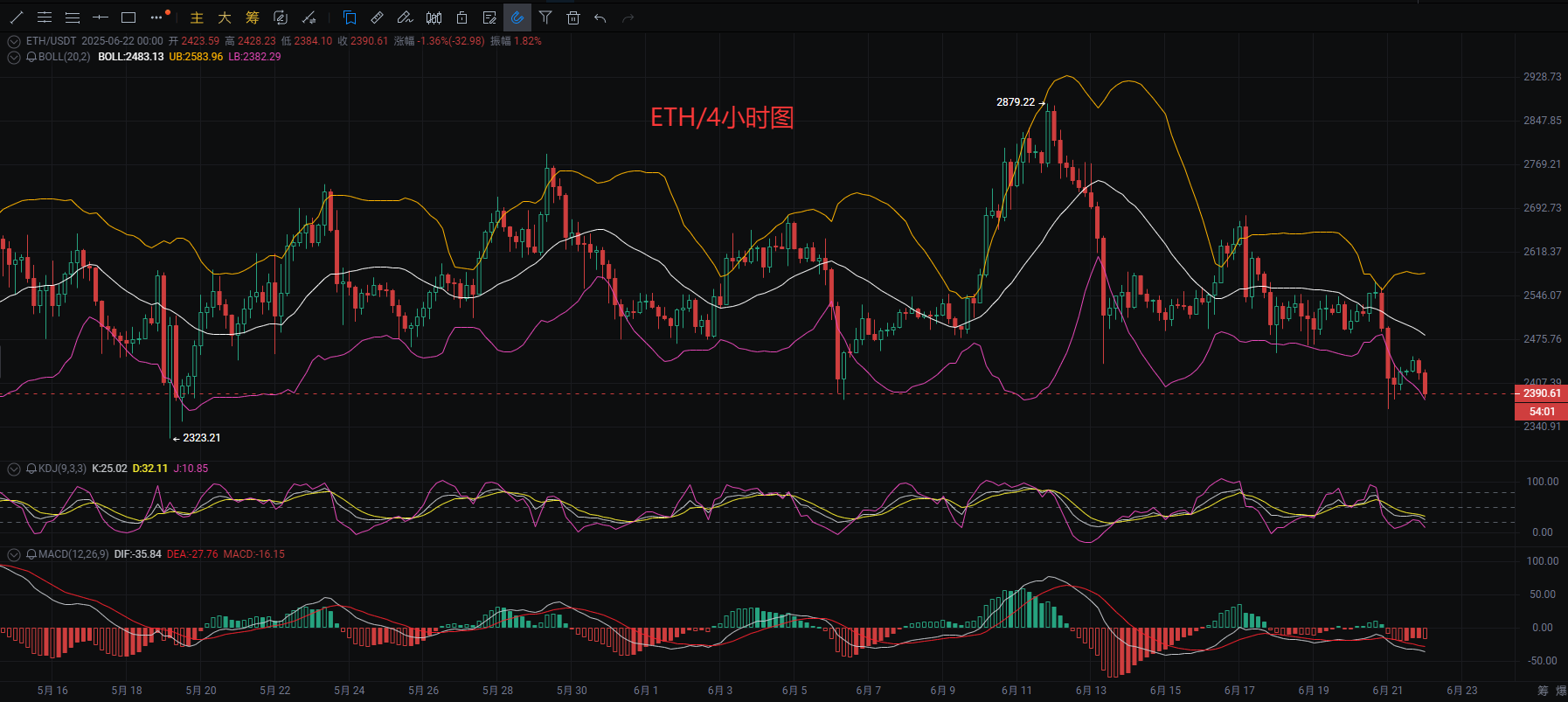Select the 大 large order indicator
The image size is (1568, 702).
coord(225,17)
